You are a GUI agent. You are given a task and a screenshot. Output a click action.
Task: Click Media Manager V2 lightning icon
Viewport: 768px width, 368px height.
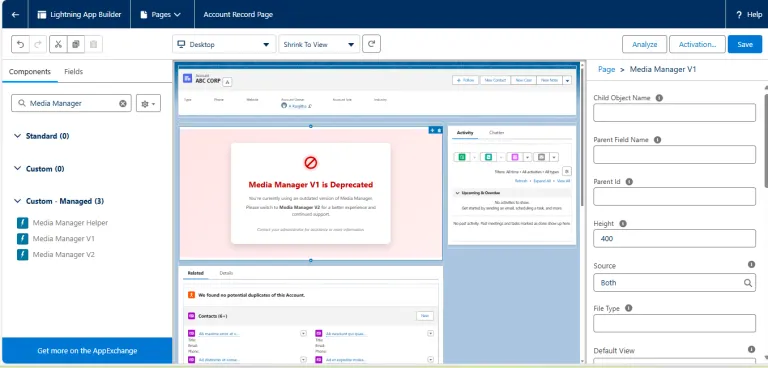coord(23,255)
